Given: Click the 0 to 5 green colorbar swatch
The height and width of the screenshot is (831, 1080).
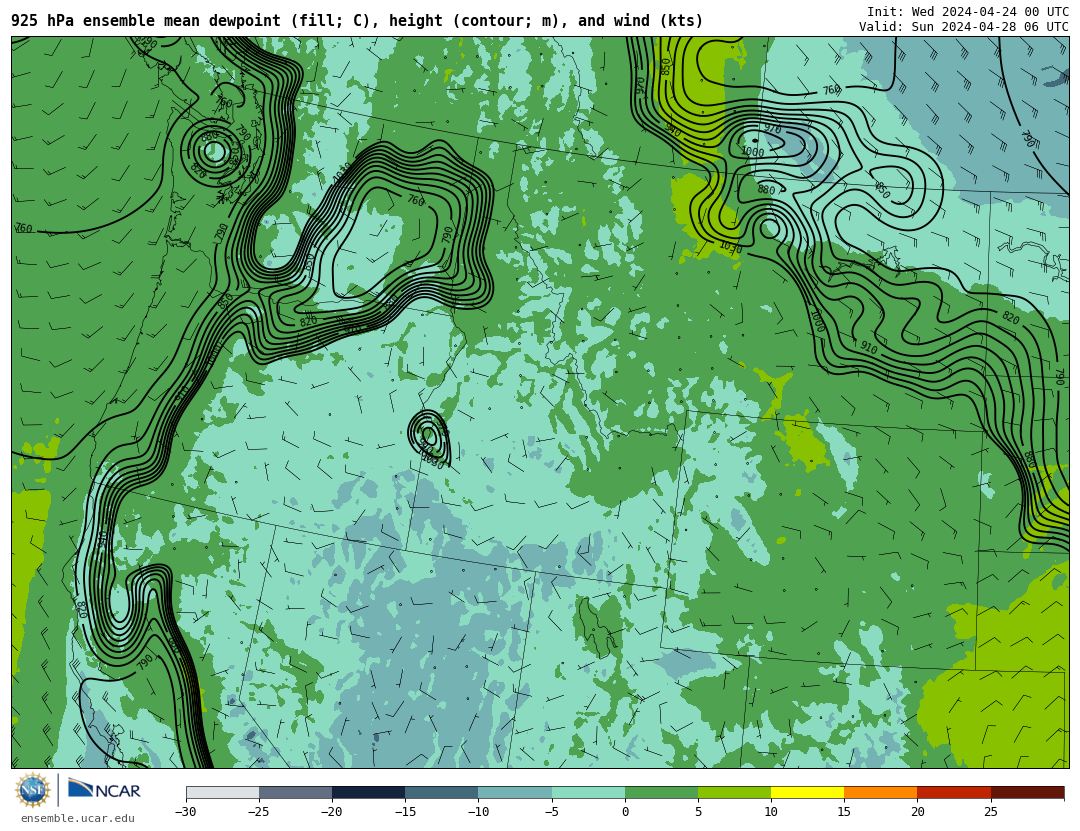Looking at the screenshot, I should point(661,792).
